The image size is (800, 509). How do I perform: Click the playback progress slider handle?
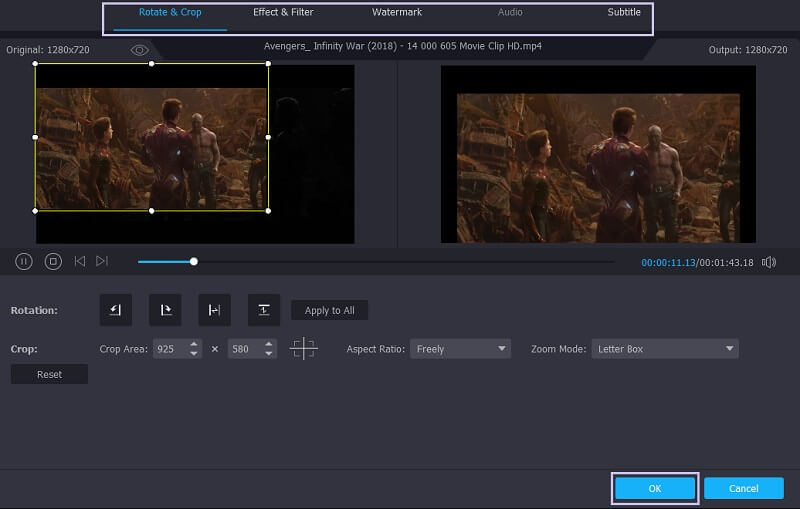[x=194, y=262]
